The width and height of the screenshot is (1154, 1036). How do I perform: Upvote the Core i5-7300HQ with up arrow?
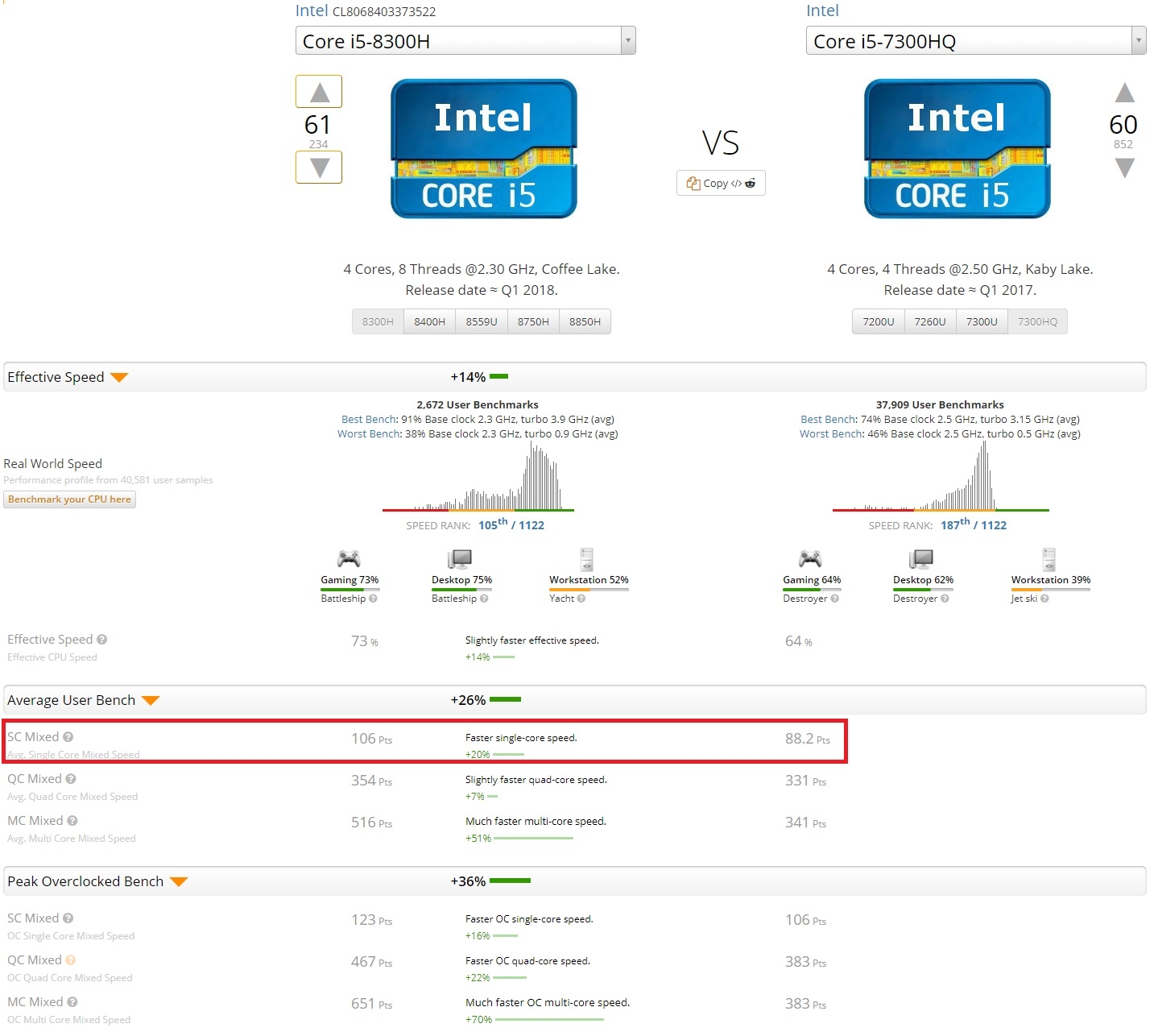coord(1124,93)
